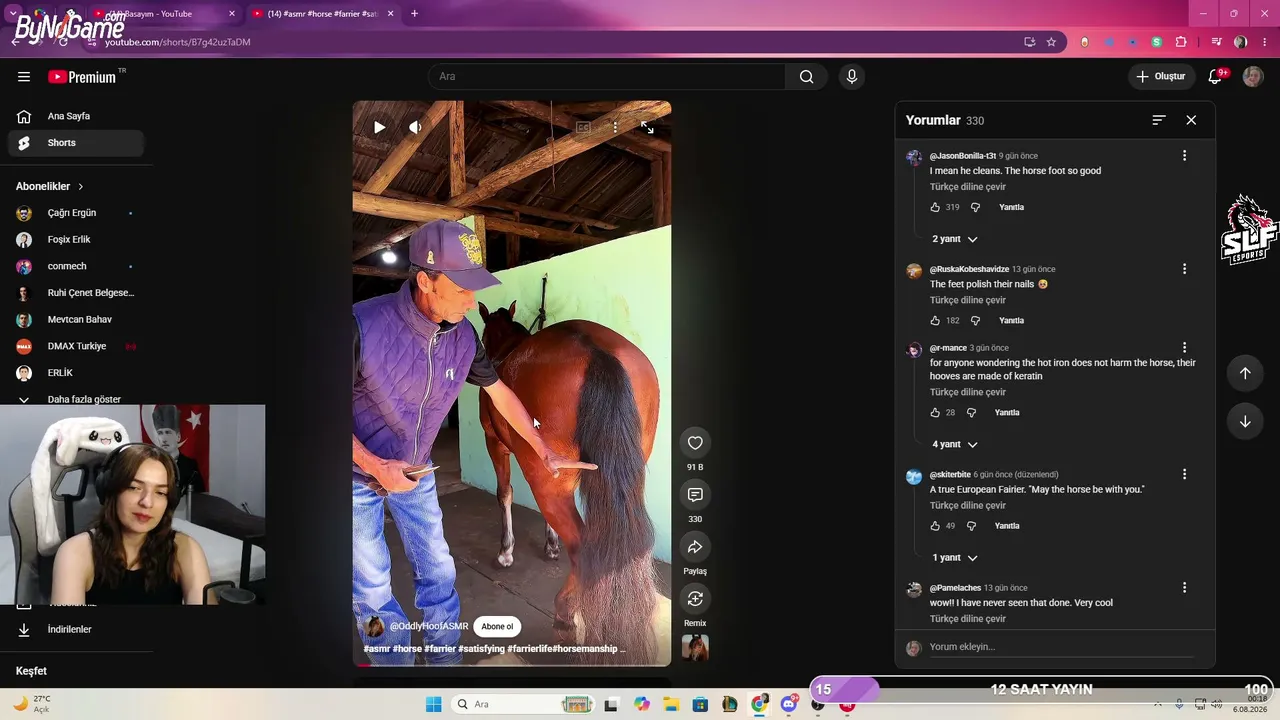This screenshot has width=1280, height=720.
Task: Sort comments using the sort icon
Action: coord(1159,120)
